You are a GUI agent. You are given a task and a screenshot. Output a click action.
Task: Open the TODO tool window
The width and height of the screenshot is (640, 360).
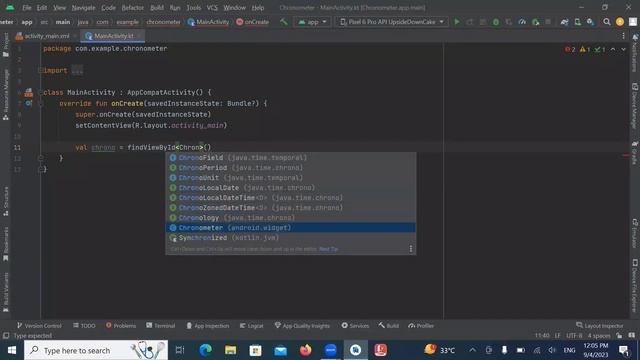click(x=84, y=326)
